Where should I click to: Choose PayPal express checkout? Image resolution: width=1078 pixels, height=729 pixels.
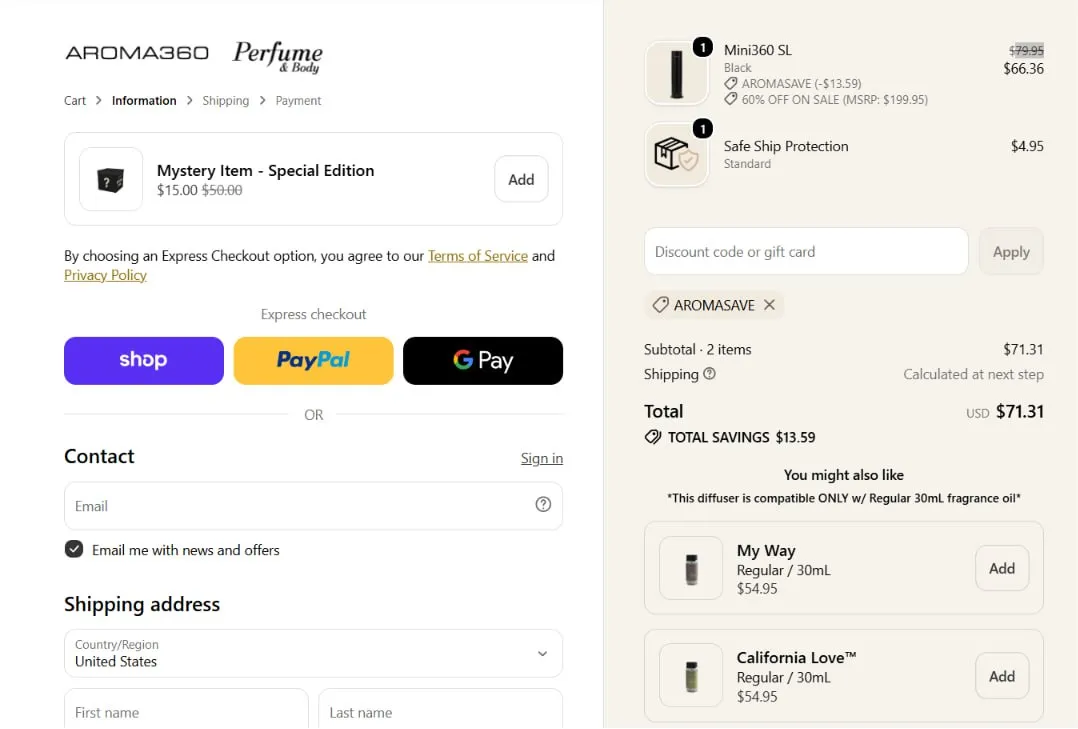pyautogui.click(x=314, y=360)
